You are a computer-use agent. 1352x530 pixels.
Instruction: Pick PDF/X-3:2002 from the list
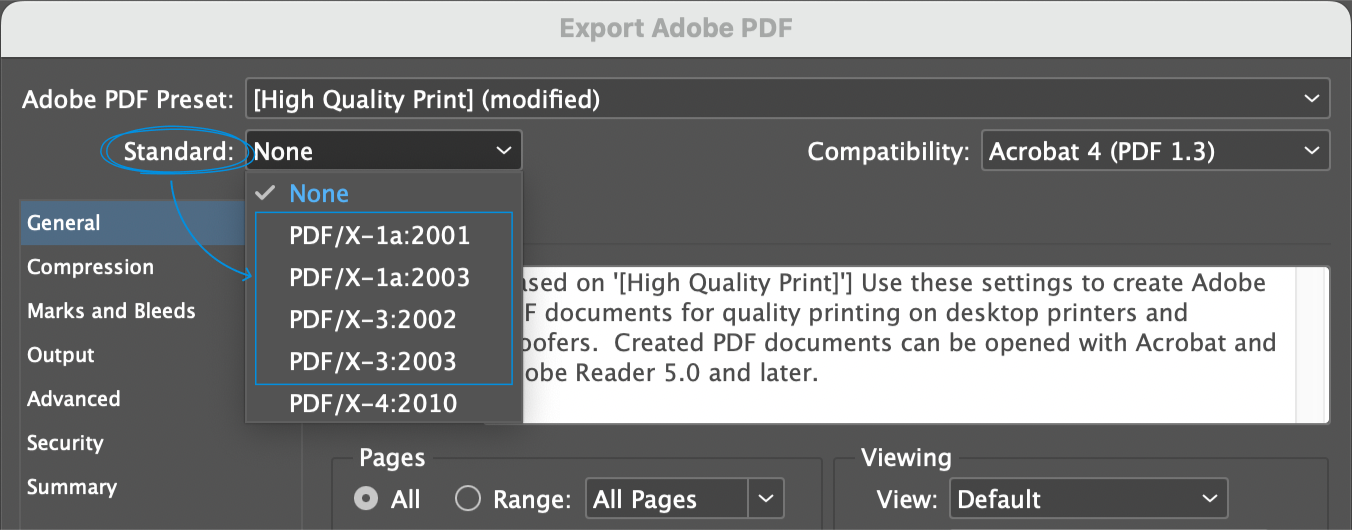372,320
